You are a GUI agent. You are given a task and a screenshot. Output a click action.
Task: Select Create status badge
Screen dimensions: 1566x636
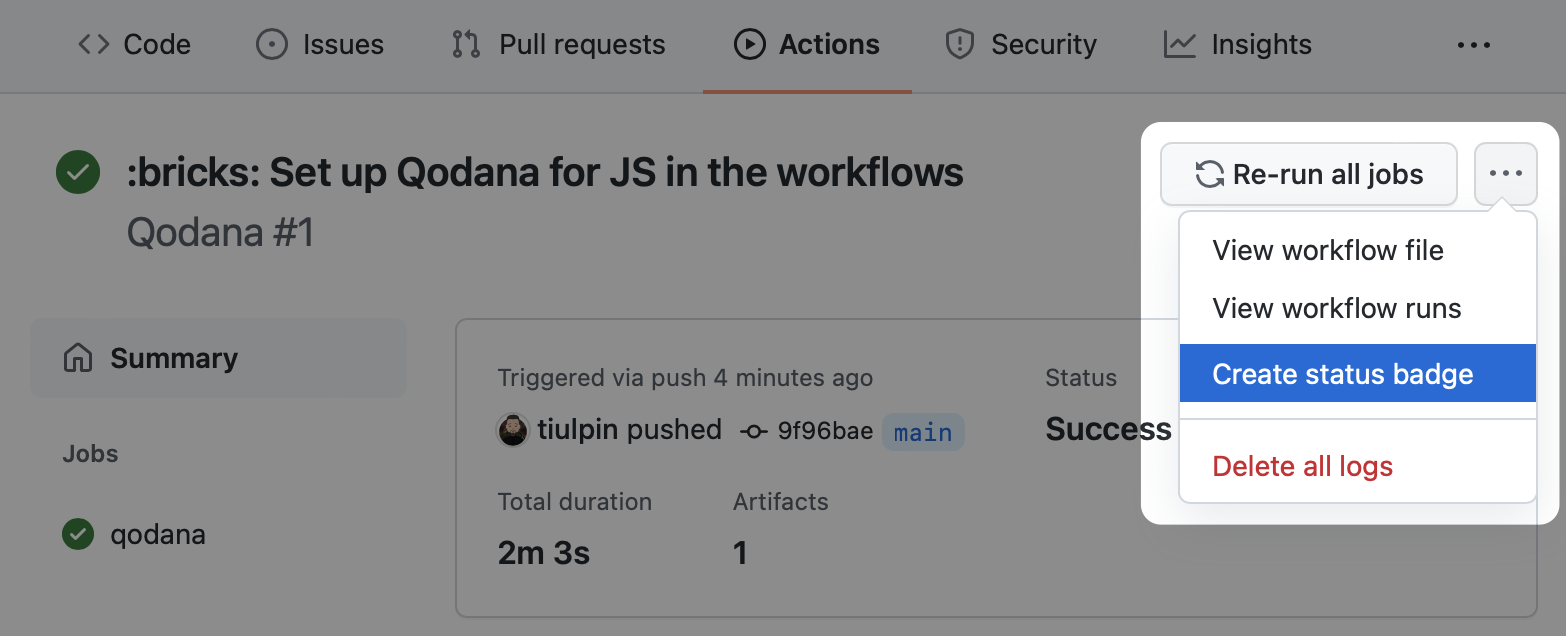1343,374
